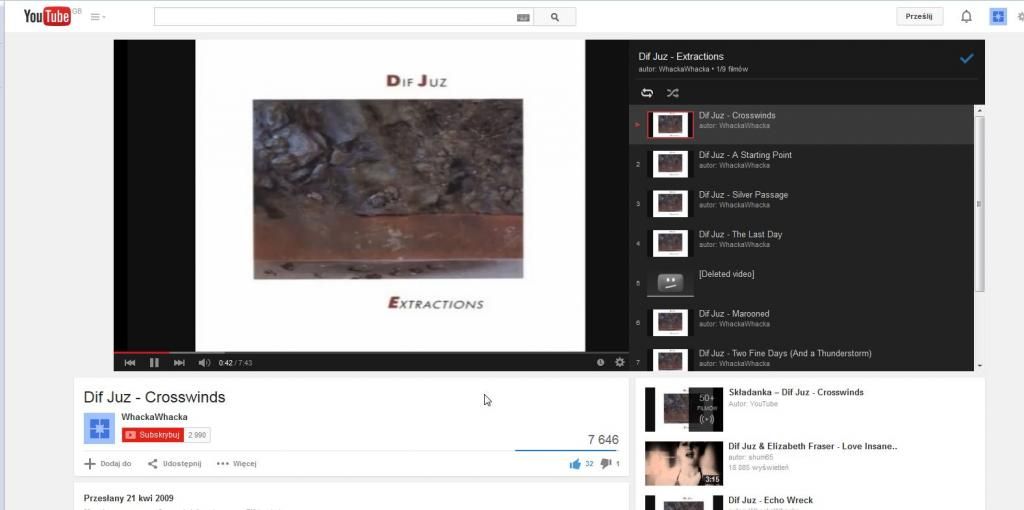
Task: Toggle playlist repeat icon
Action: 647,93
